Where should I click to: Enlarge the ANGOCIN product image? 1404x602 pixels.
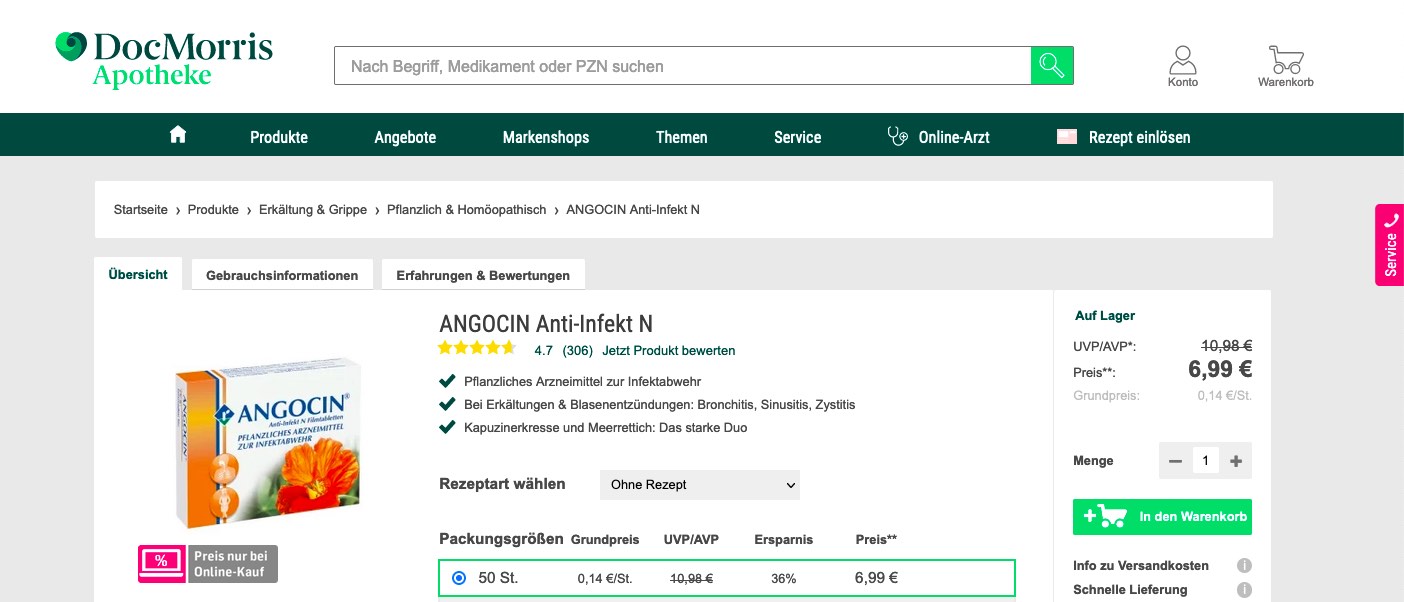[x=268, y=443]
